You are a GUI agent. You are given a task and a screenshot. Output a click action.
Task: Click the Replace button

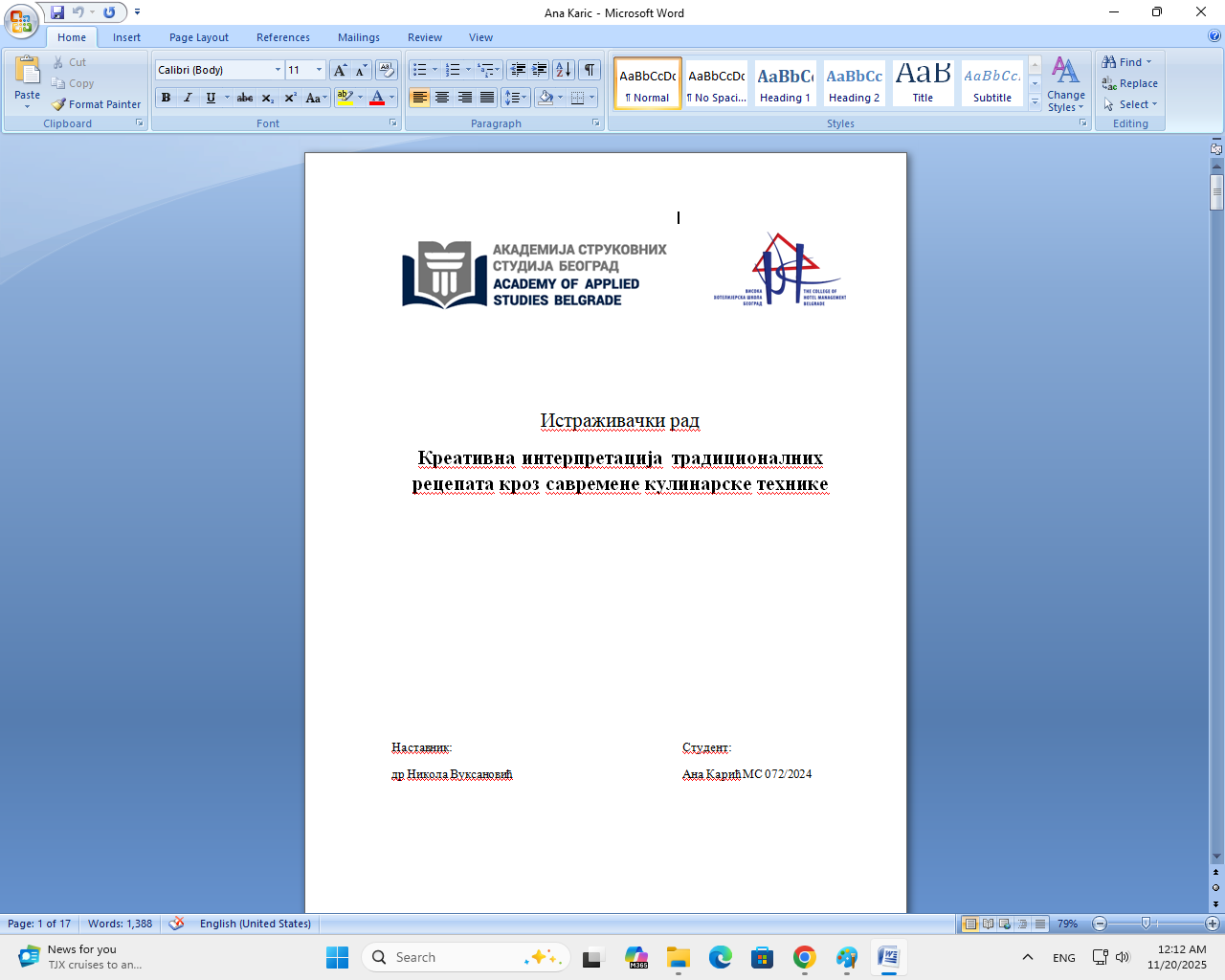click(x=1130, y=83)
